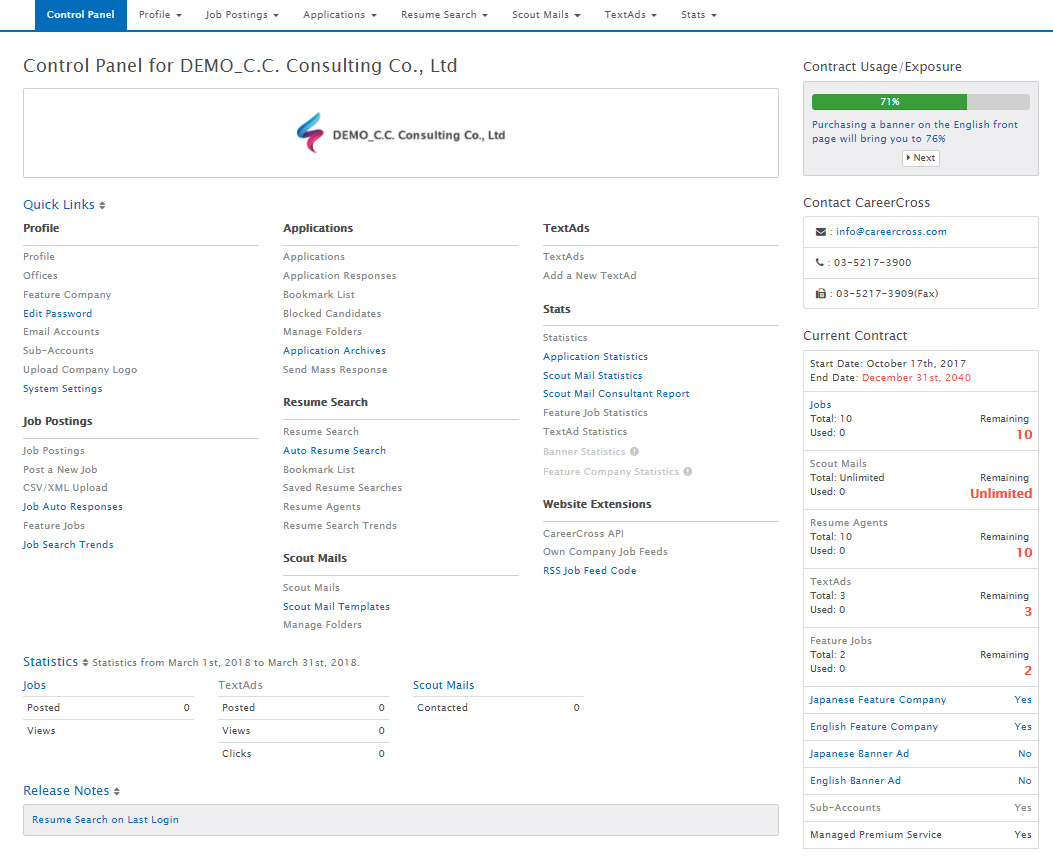This screenshot has height=858, width=1053.
Task: Open Japanese Banner Ad link
Action: click(x=859, y=753)
